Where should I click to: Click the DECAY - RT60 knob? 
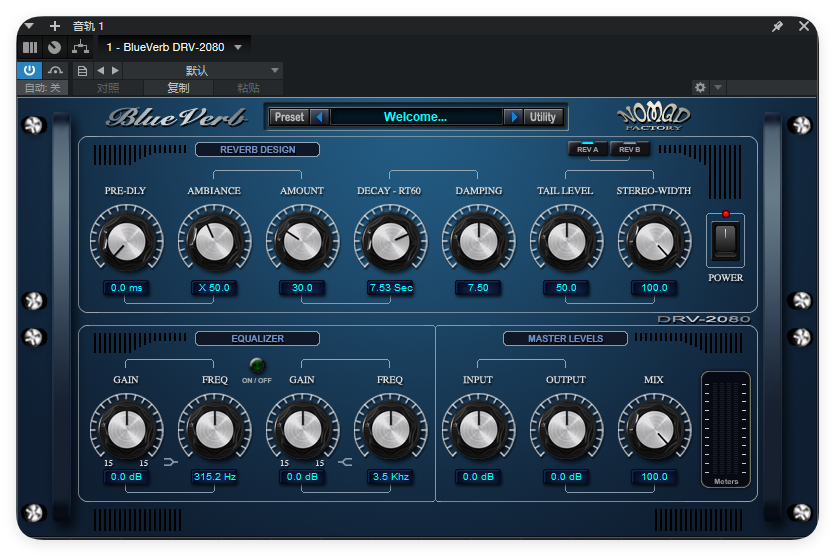(390, 241)
